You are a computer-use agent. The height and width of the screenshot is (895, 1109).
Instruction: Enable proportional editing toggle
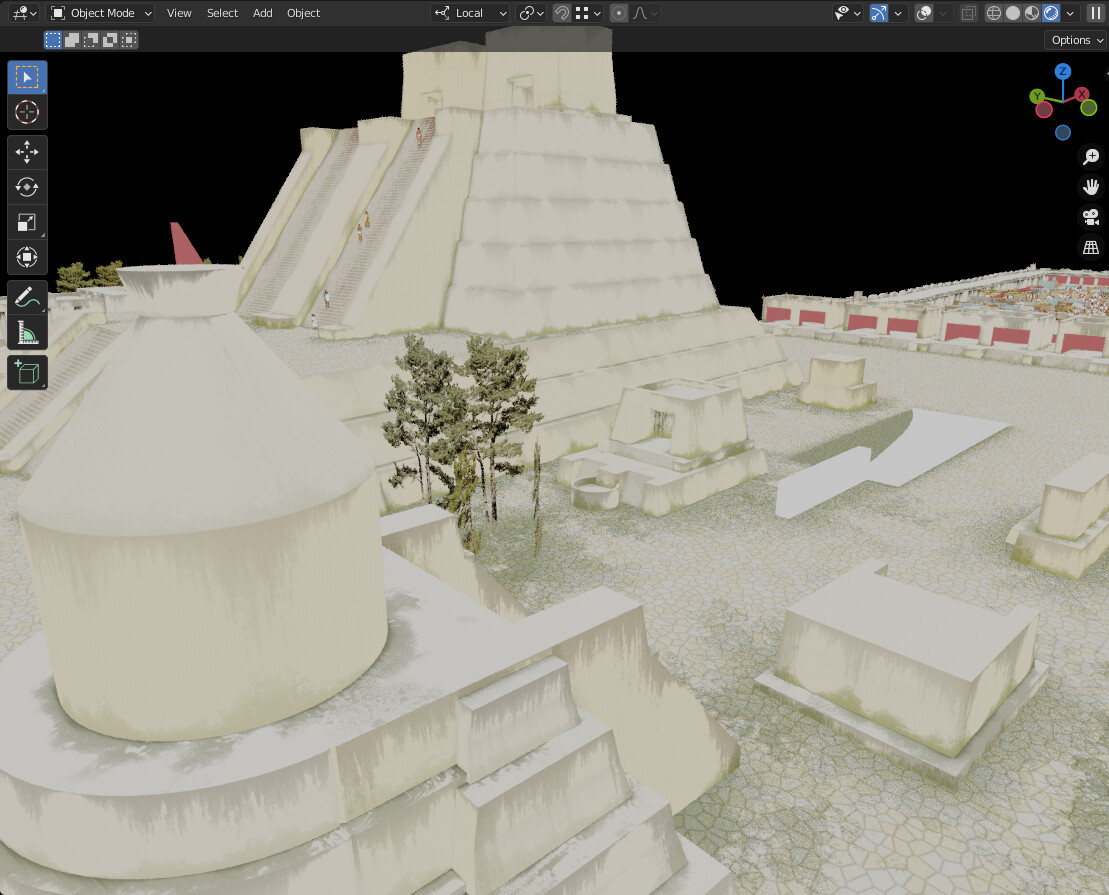coord(619,13)
